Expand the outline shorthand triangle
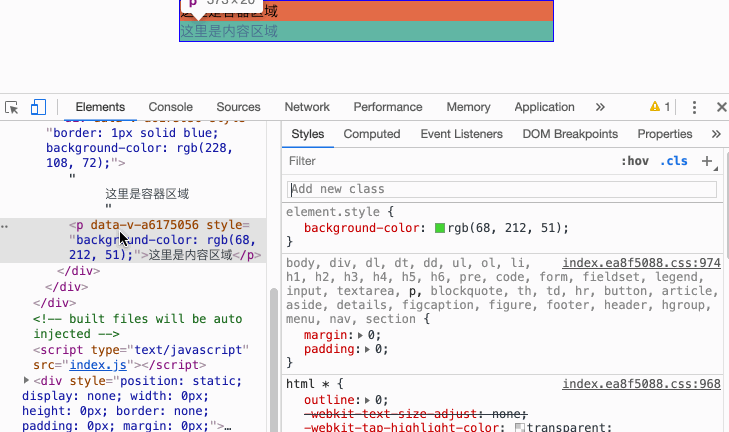 pyautogui.click(x=367, y=400)
